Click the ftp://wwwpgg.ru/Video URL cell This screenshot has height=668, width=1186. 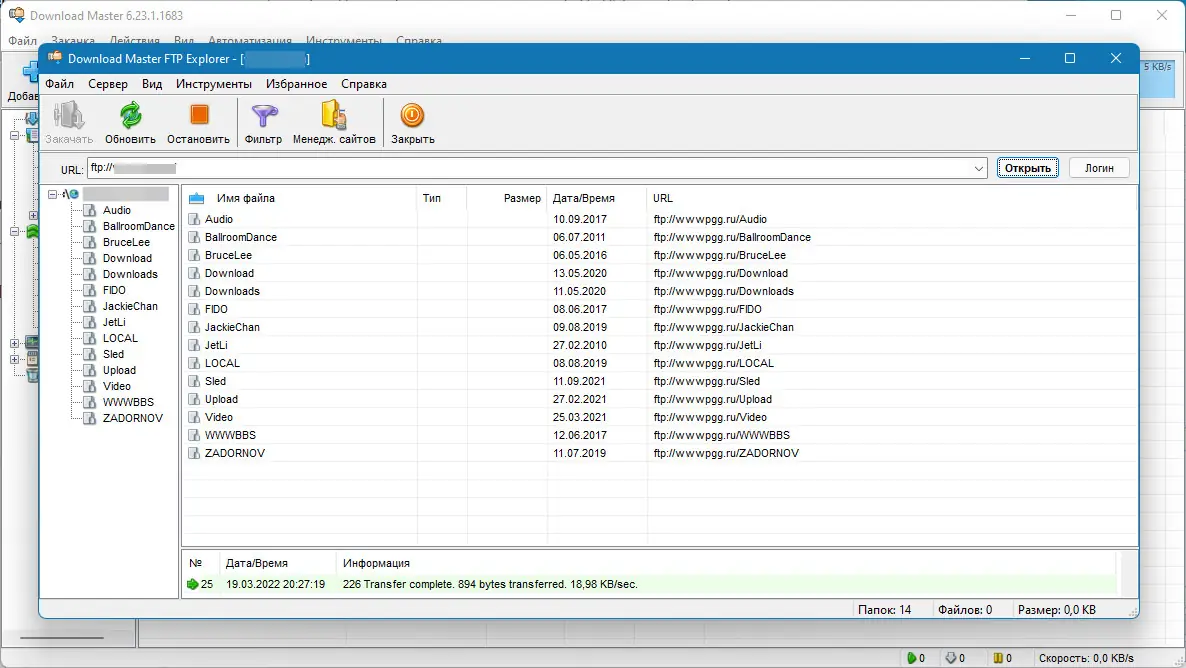[710, 418]
